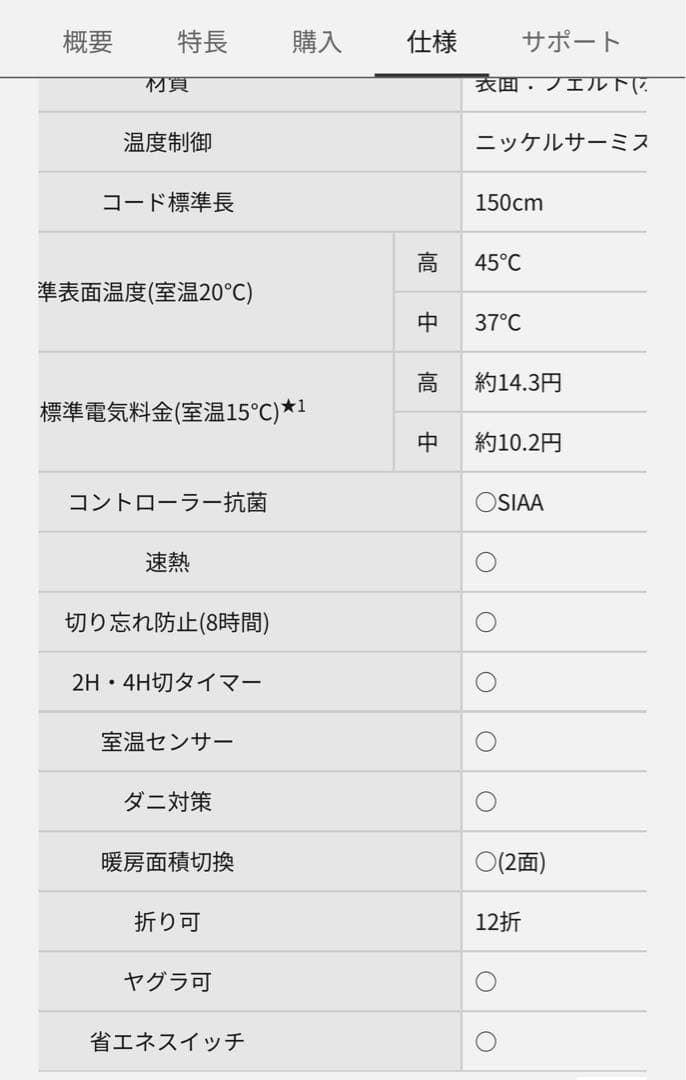Screen dimensions: 686x1080
Task: Toggle the 省エネスイッチ circle mark
Action: click(486, 1042)
